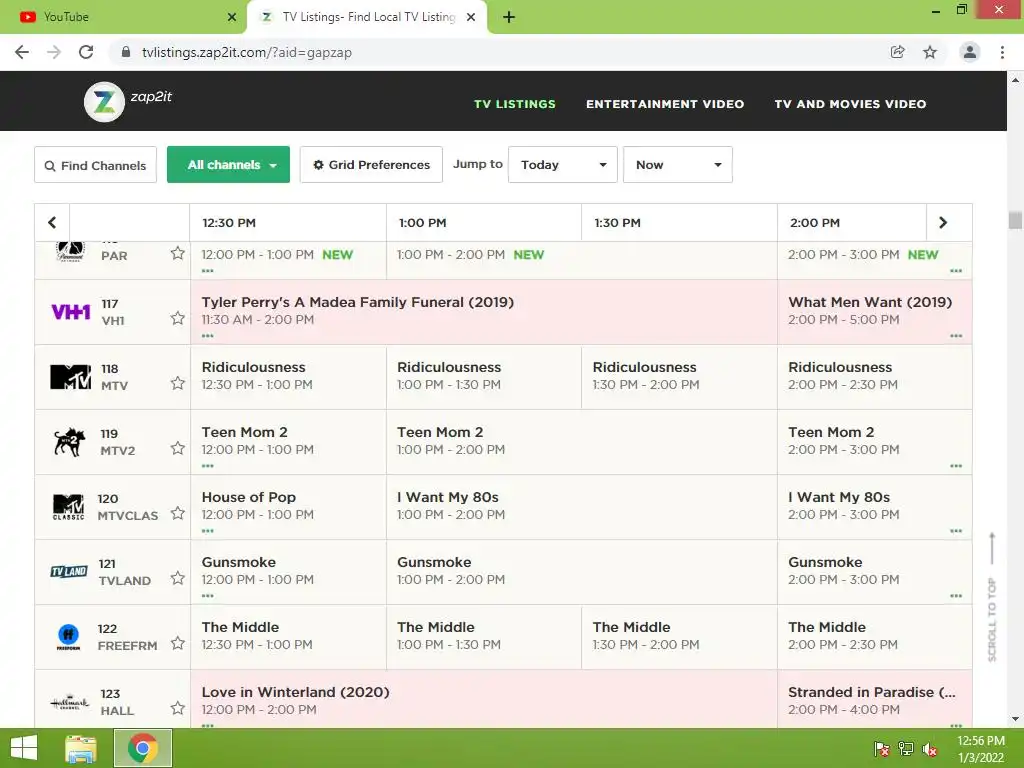The width and height of the screenshot is (1024, 768).
Task: Open TV Listings nav item
Action: [x=515, y=104]
